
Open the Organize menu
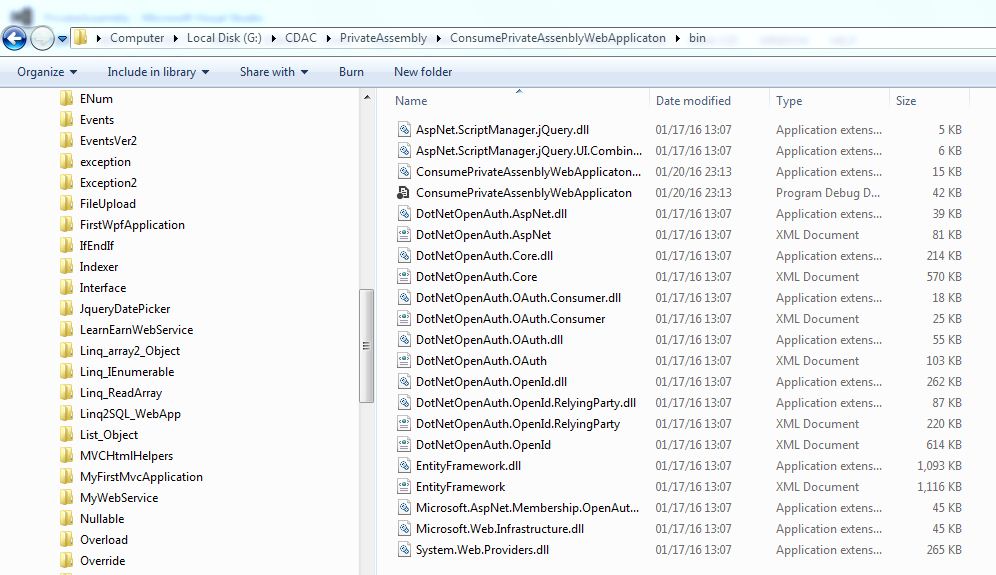[47, 72]
